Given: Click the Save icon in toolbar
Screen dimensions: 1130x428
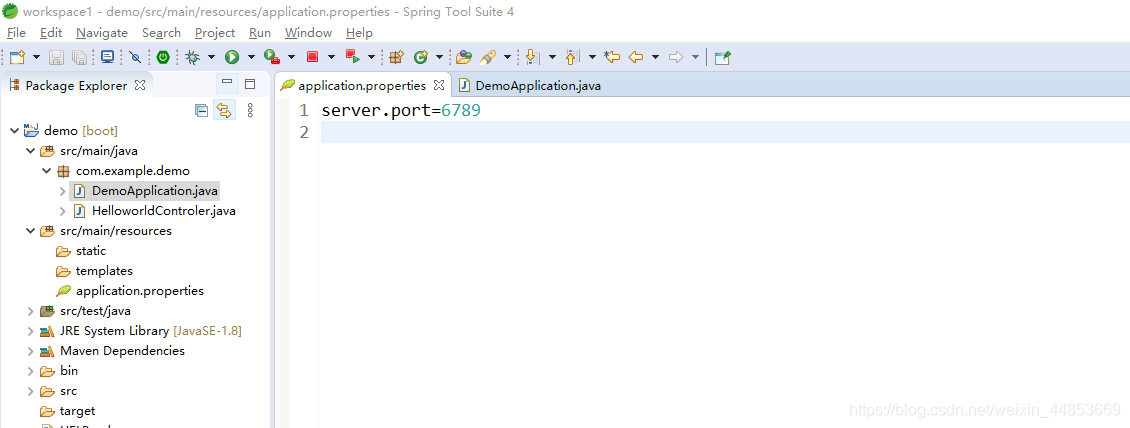Looking at the screenshot, I should pyautogui.click(x=56, y=57).
